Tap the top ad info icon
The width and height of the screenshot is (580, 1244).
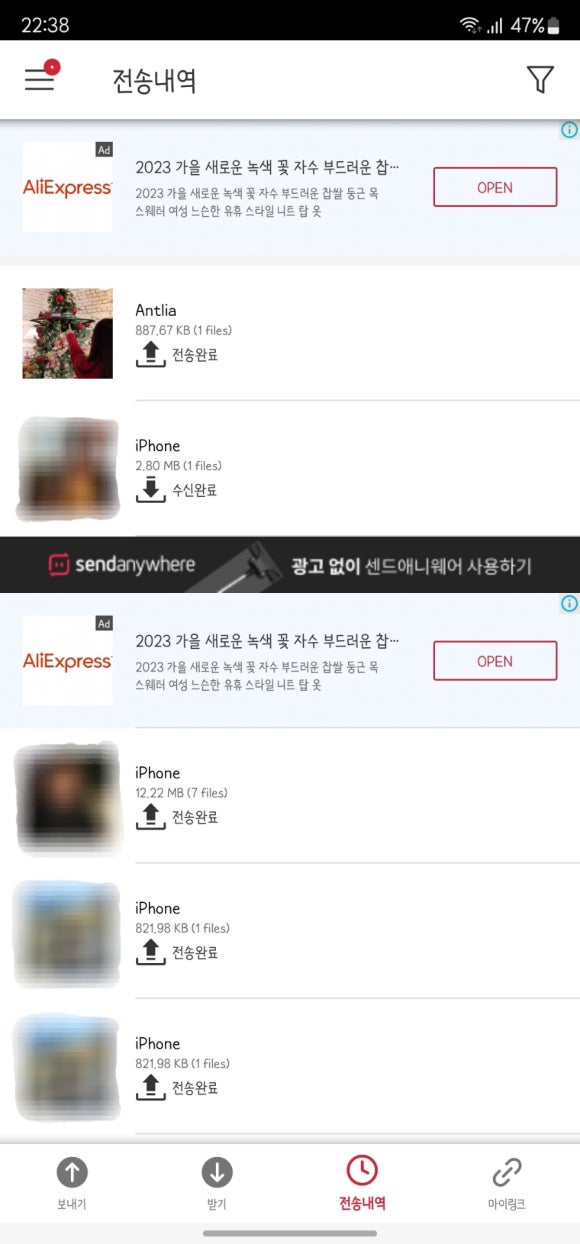point(569,130)
